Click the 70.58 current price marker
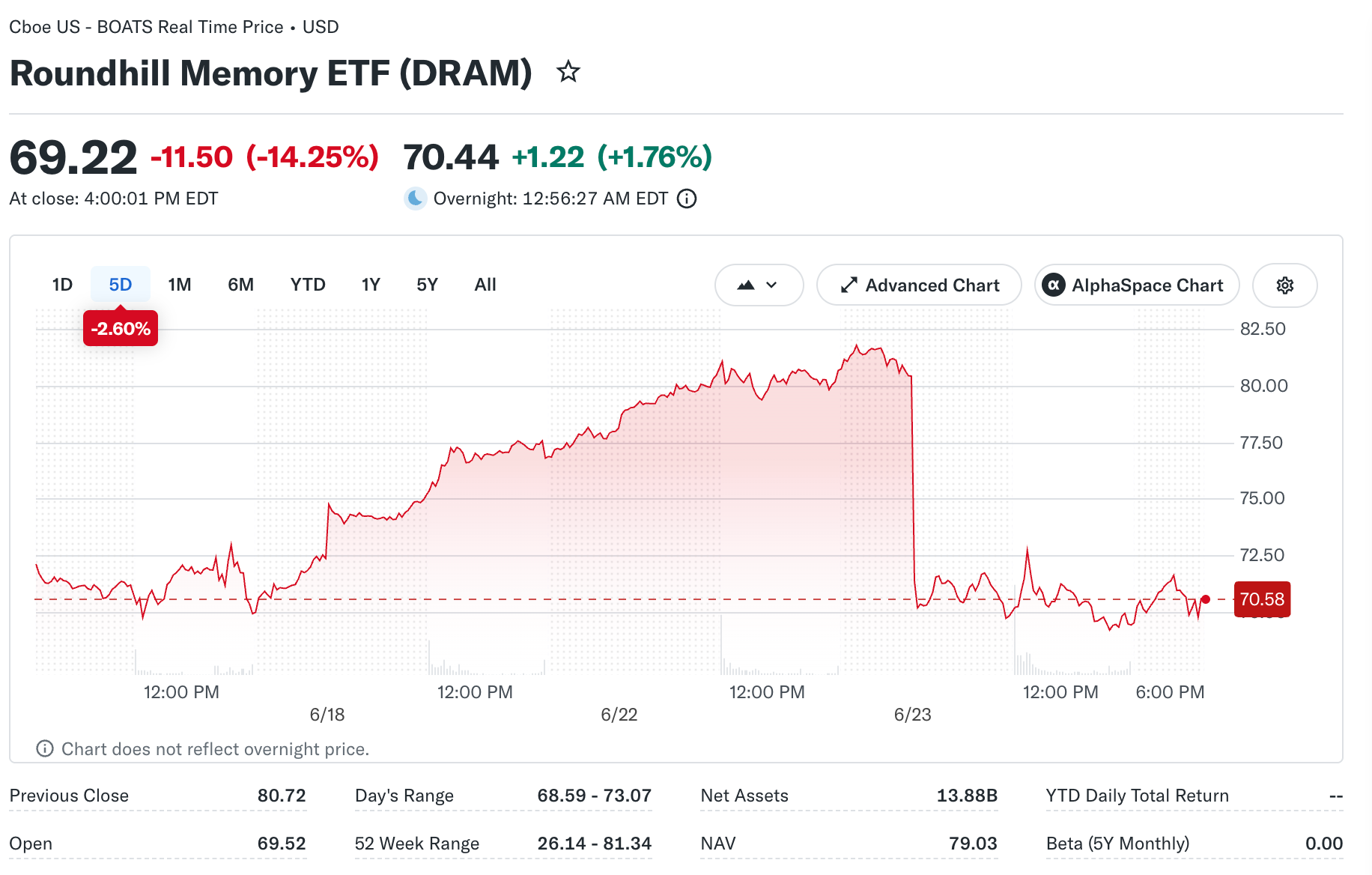 pyautogui.click(x=1262, y=599)
